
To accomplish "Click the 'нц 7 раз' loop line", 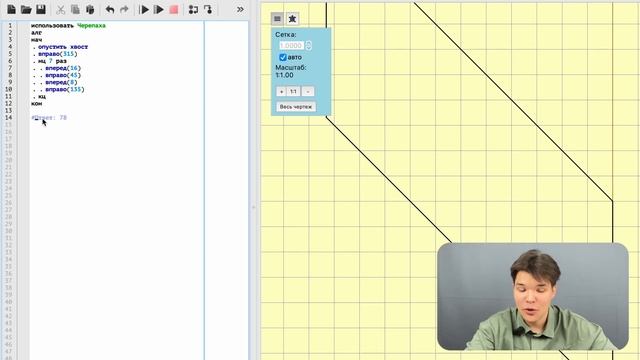I will pos(52,61).
